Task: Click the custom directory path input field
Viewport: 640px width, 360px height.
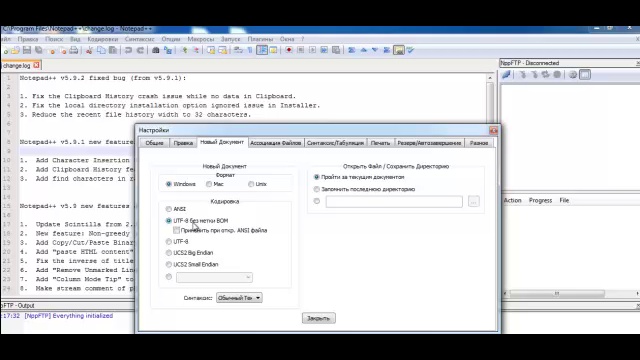Action: (394, 201)
